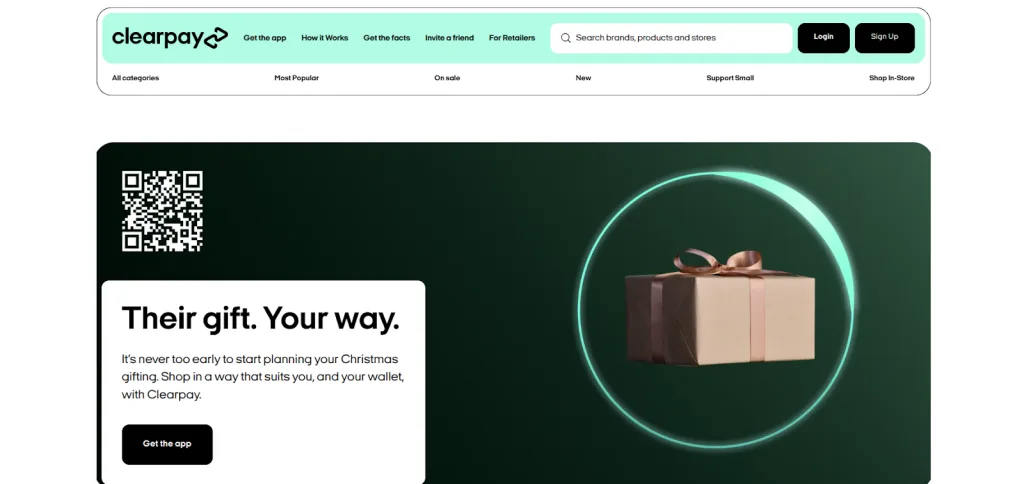
Task: Click the glowing mint circle graphic
Action: coord(716,310)
